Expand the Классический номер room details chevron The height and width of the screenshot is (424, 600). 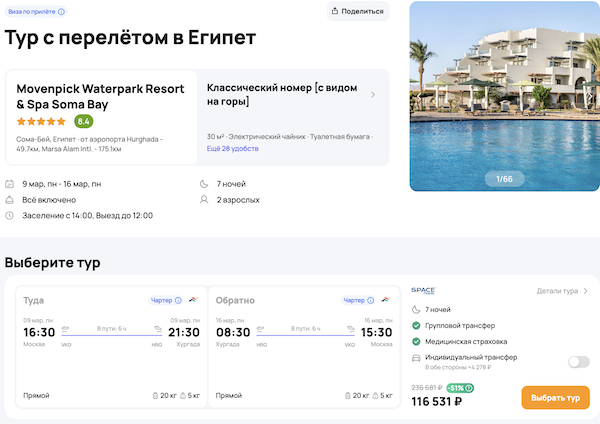pos(373,95)
